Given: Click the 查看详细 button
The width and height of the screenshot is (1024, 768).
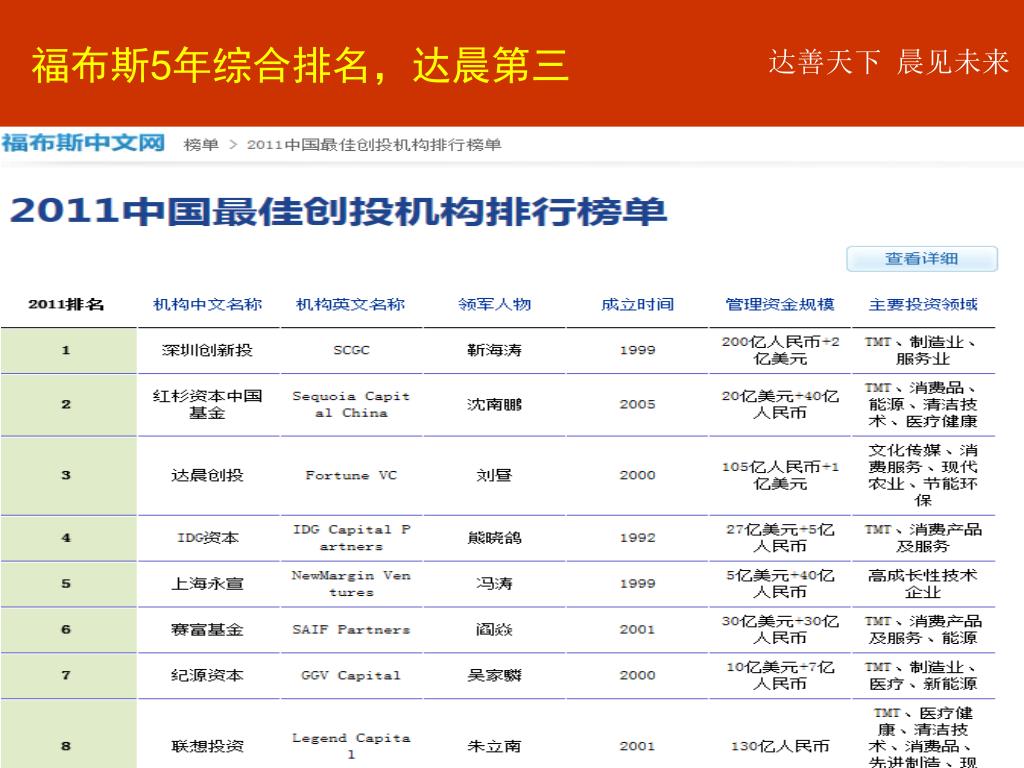Looking at the screenshot, I should click(921, 259).
